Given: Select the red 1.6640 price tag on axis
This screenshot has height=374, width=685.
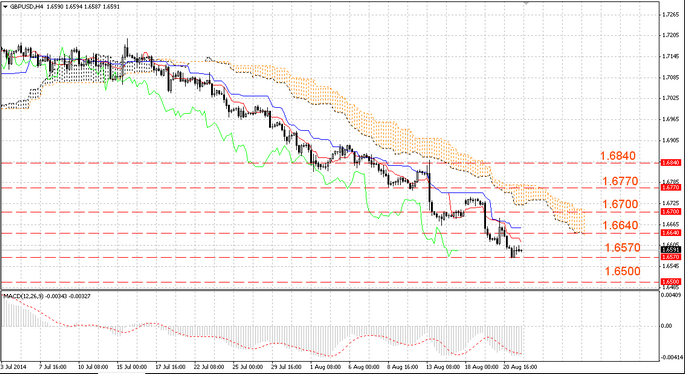Looking at the screenshot, I should point(671,232).
